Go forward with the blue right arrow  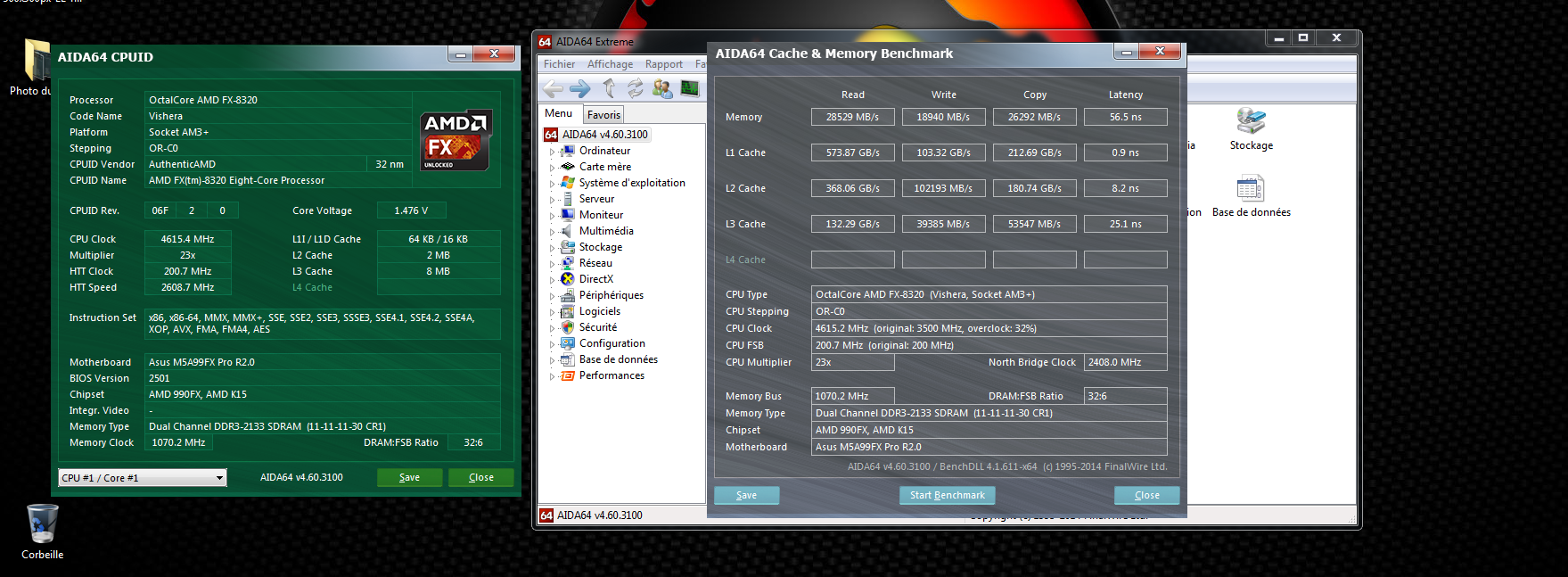[580, 88]
